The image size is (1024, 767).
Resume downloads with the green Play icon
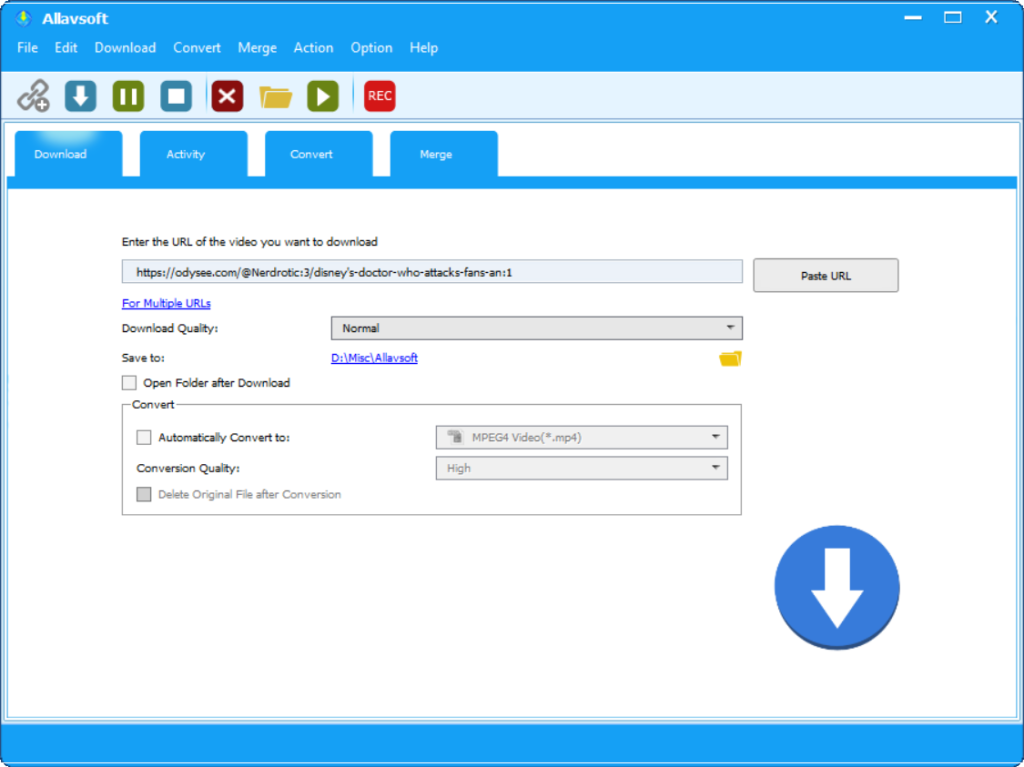pos(322,95)
